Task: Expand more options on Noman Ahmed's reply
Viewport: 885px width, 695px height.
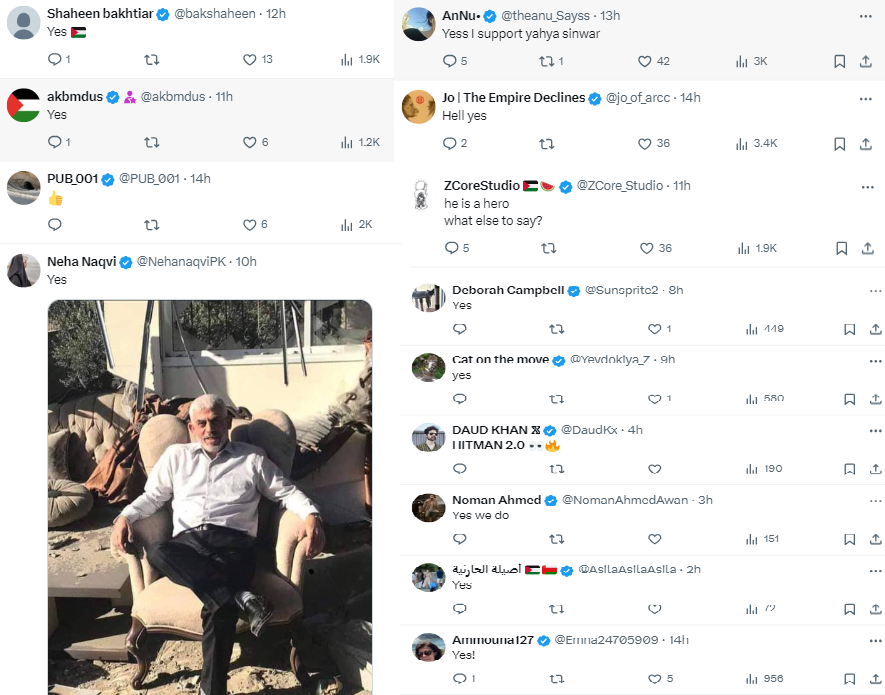Action: [x=875, y=500]
